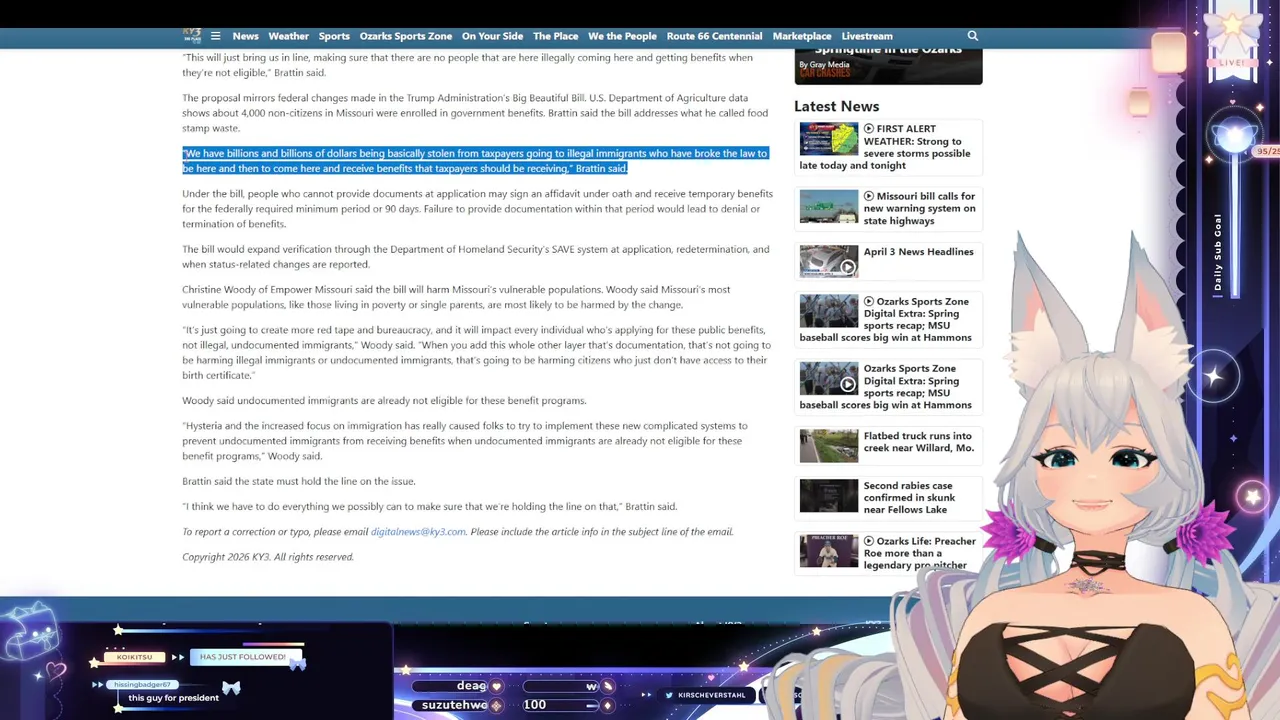Click the play icon beside Ozarks Life headline
The image size is (1280, 720).
(869, 542)
